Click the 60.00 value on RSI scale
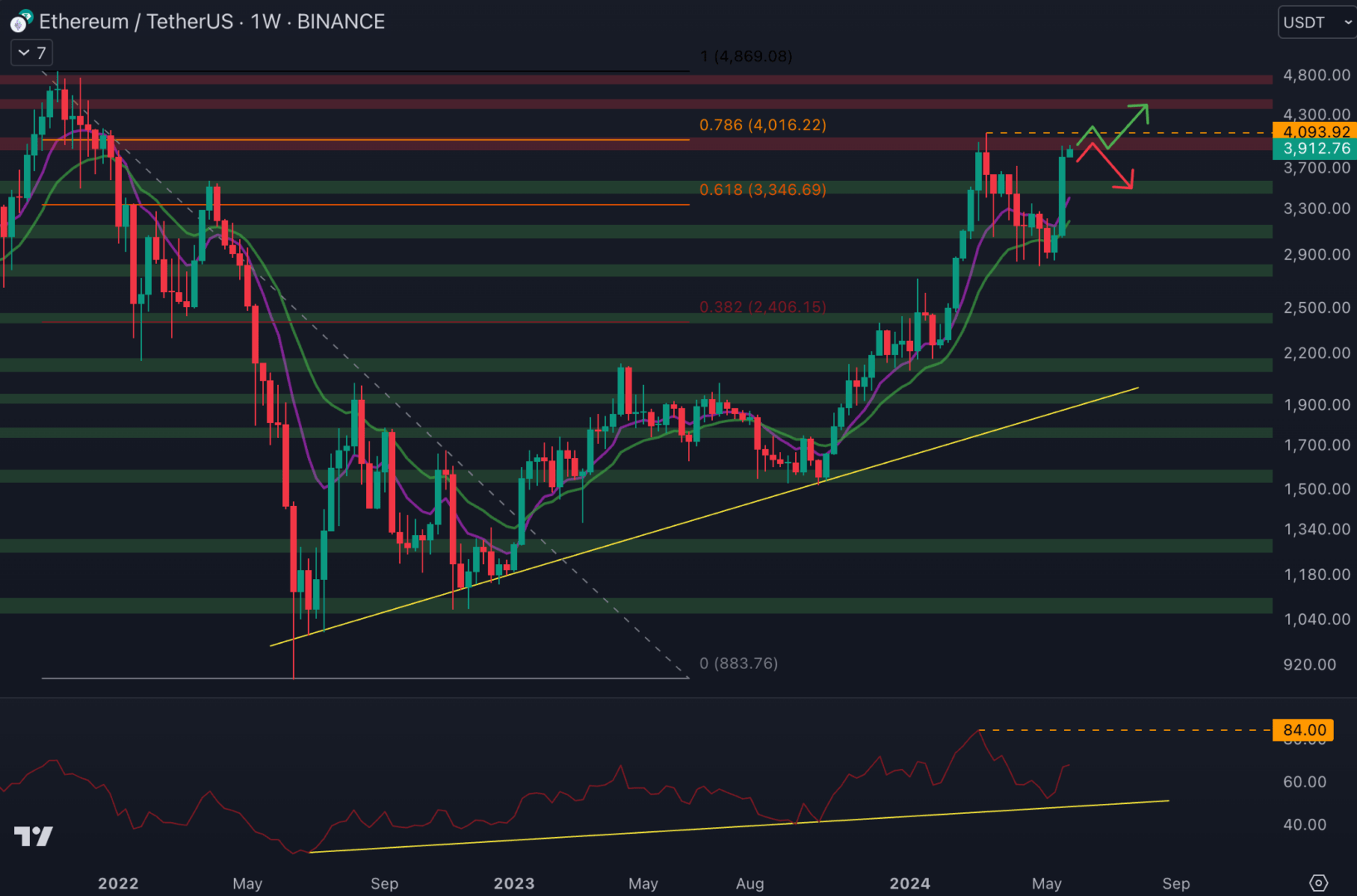1357x896 pixels. coord(1305,782)
